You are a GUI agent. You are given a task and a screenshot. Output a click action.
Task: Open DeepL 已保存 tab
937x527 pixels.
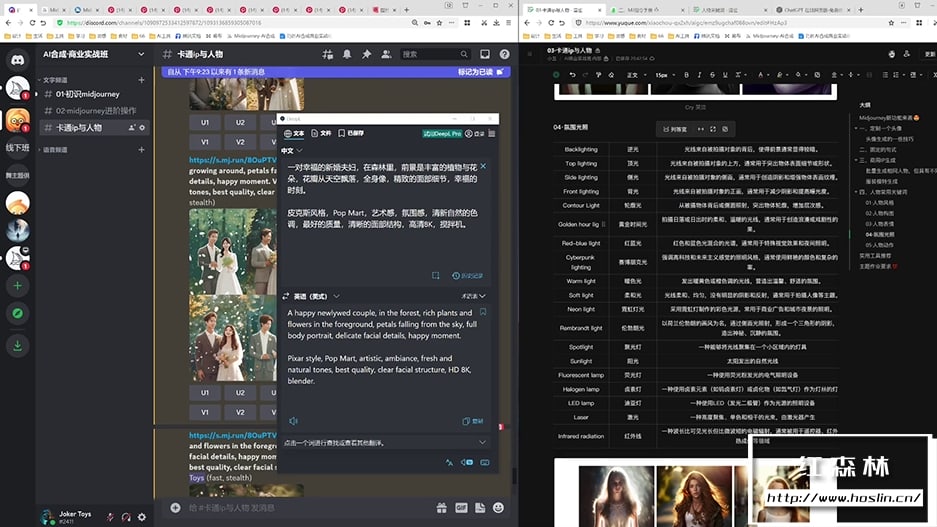(351, 133)
